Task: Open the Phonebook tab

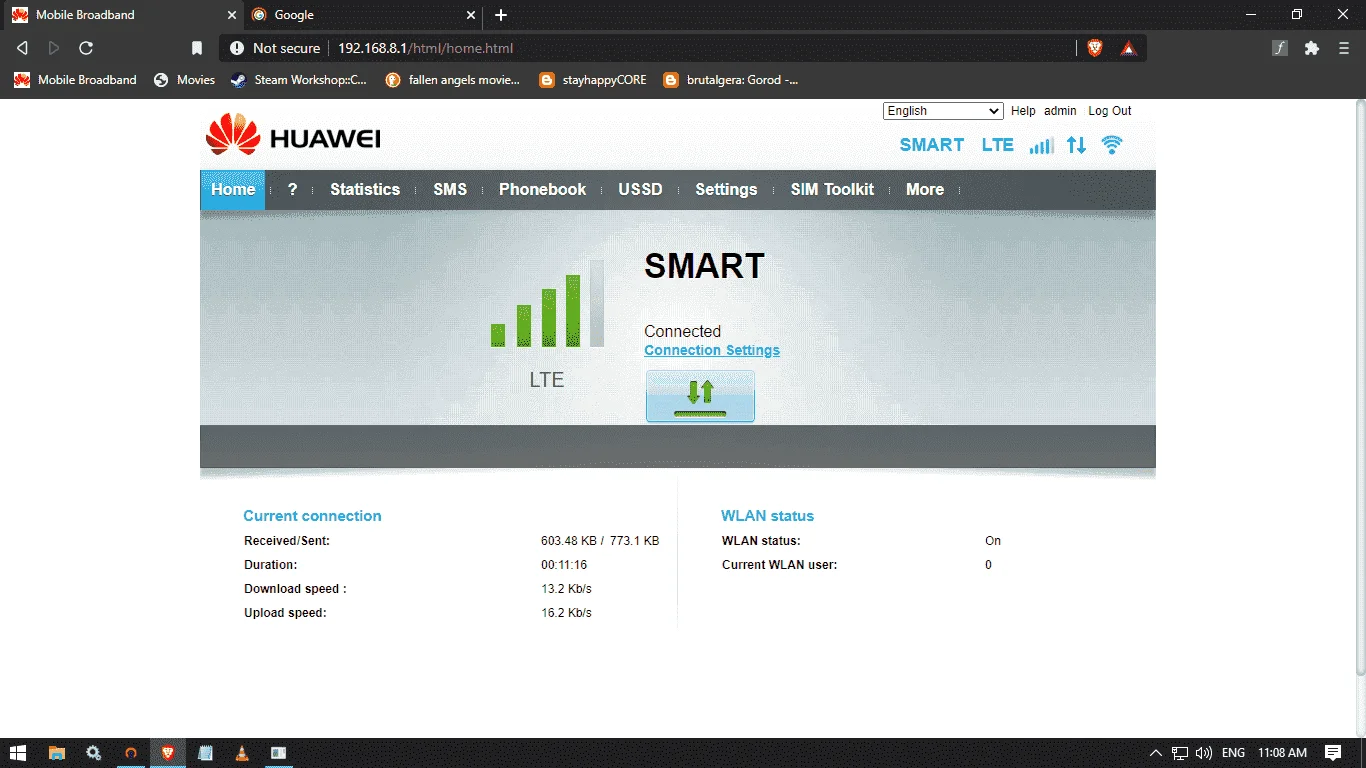Action: click(x=543, y=190)
